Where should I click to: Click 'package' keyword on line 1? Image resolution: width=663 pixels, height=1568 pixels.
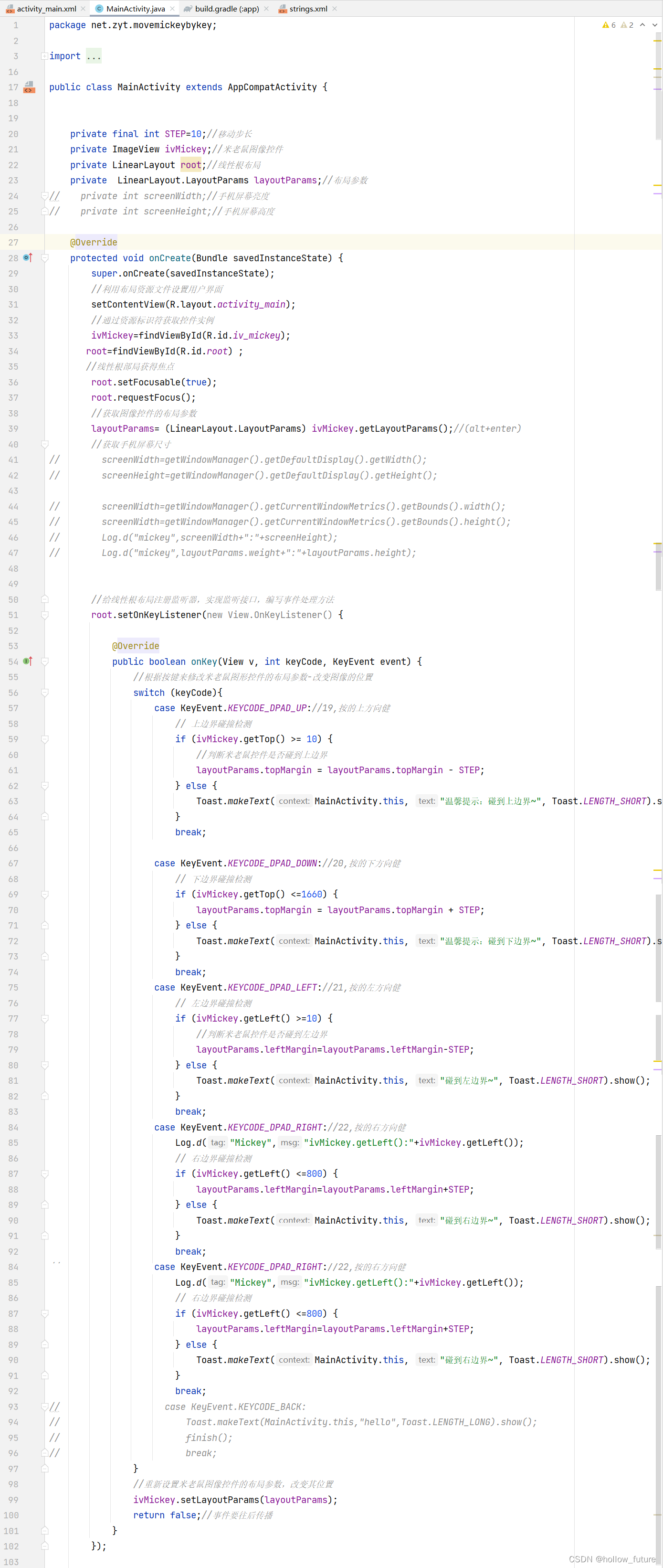67,25
